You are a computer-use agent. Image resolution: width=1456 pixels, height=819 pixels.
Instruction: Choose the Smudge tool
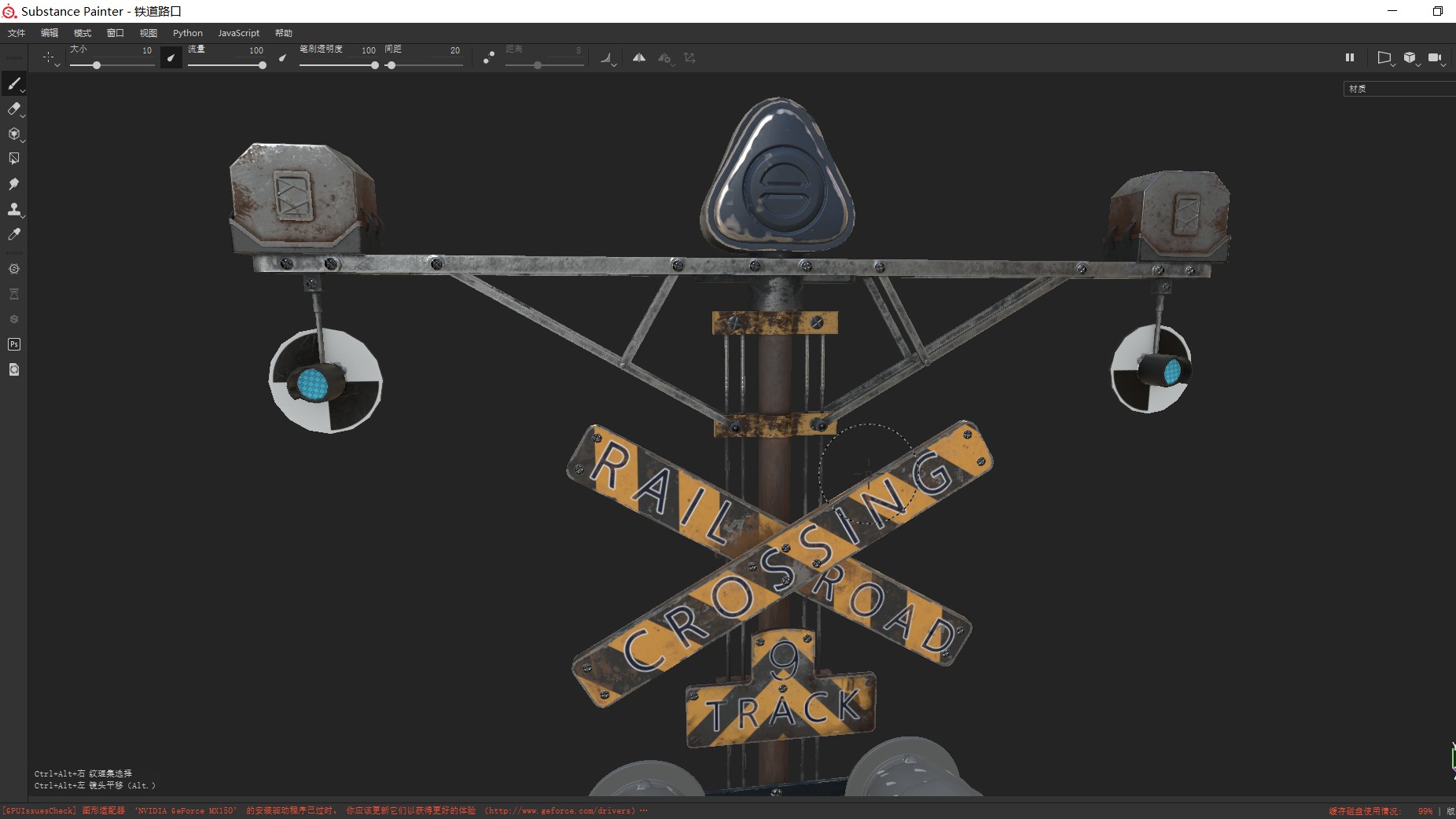coord(14,184)
